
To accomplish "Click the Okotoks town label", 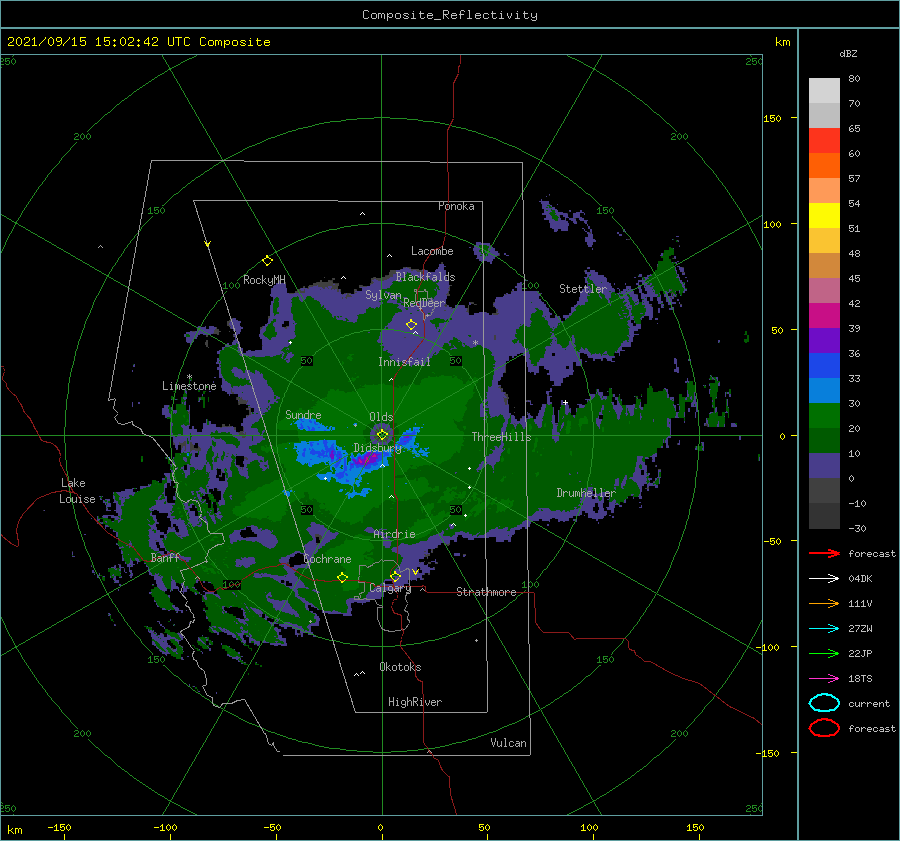I will tap(400, 667).
